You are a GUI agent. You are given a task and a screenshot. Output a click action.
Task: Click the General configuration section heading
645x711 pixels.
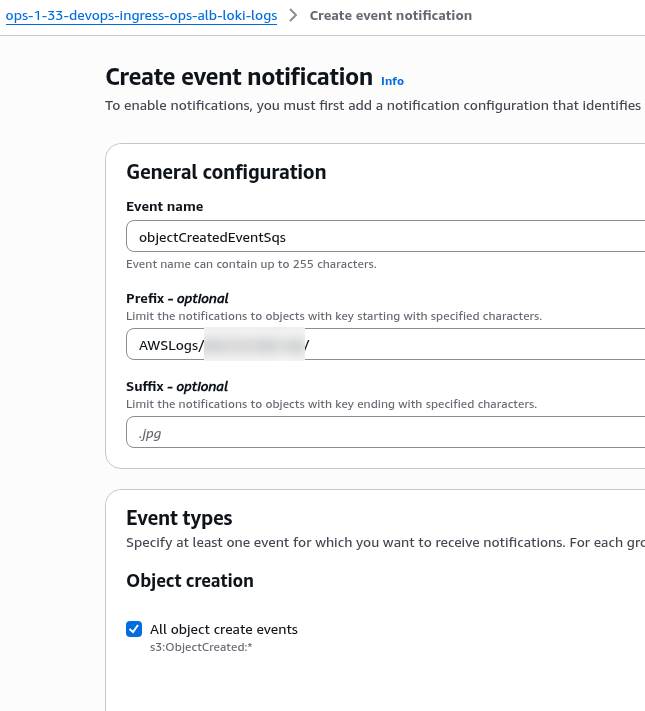coord(226,172)
